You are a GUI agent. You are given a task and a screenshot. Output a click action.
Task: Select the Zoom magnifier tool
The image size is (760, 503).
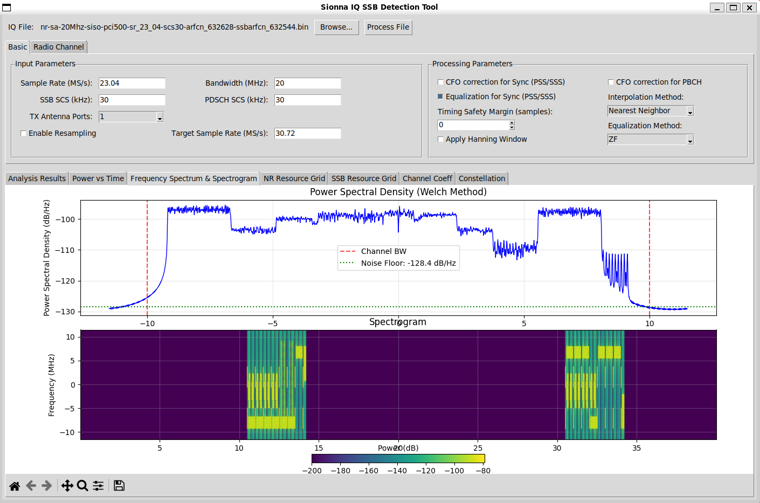[x=82, y=486]
